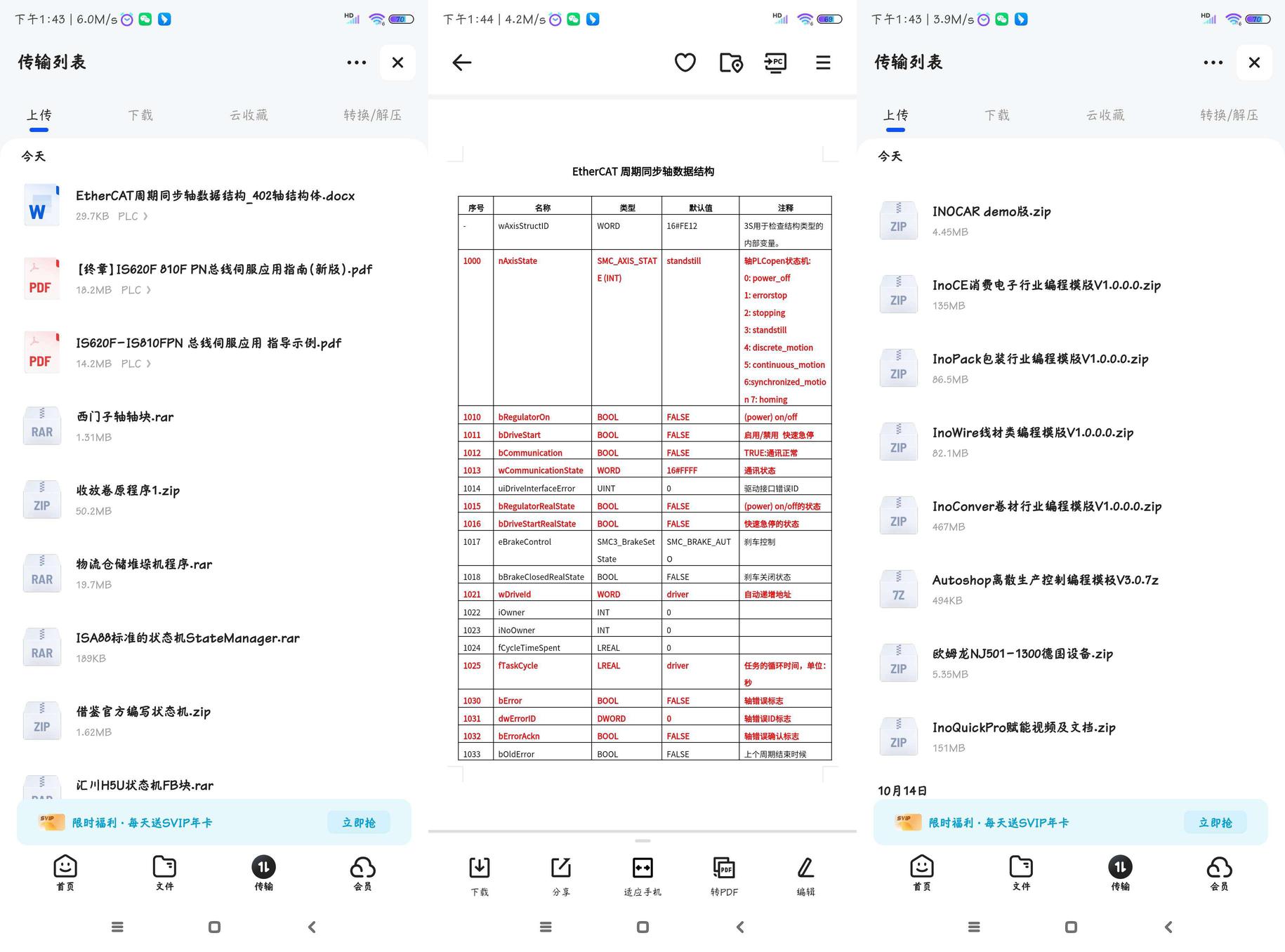Close the left transfer list panel
1285x952 pixels.
[x=397, y=62]
